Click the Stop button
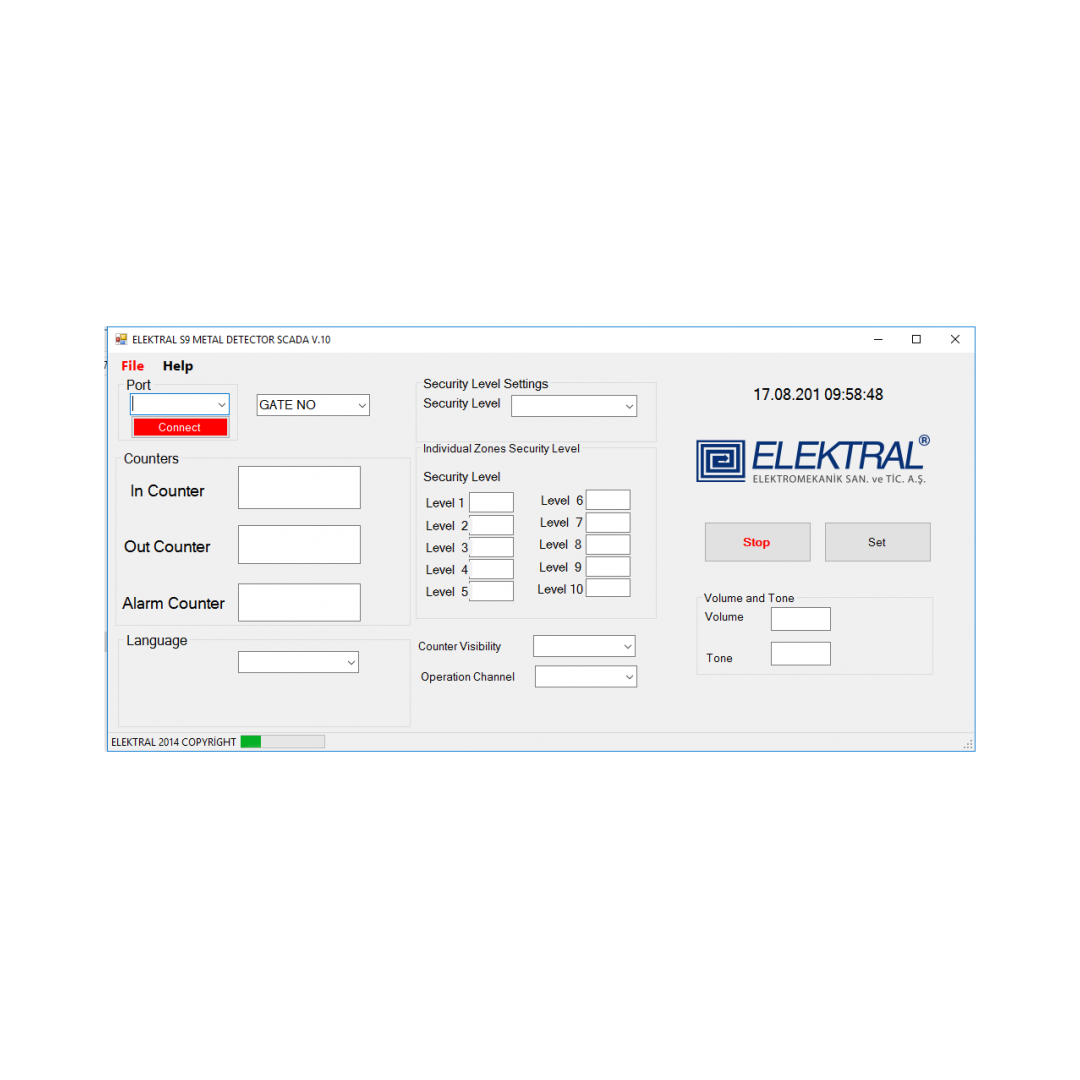 [757, 542]
